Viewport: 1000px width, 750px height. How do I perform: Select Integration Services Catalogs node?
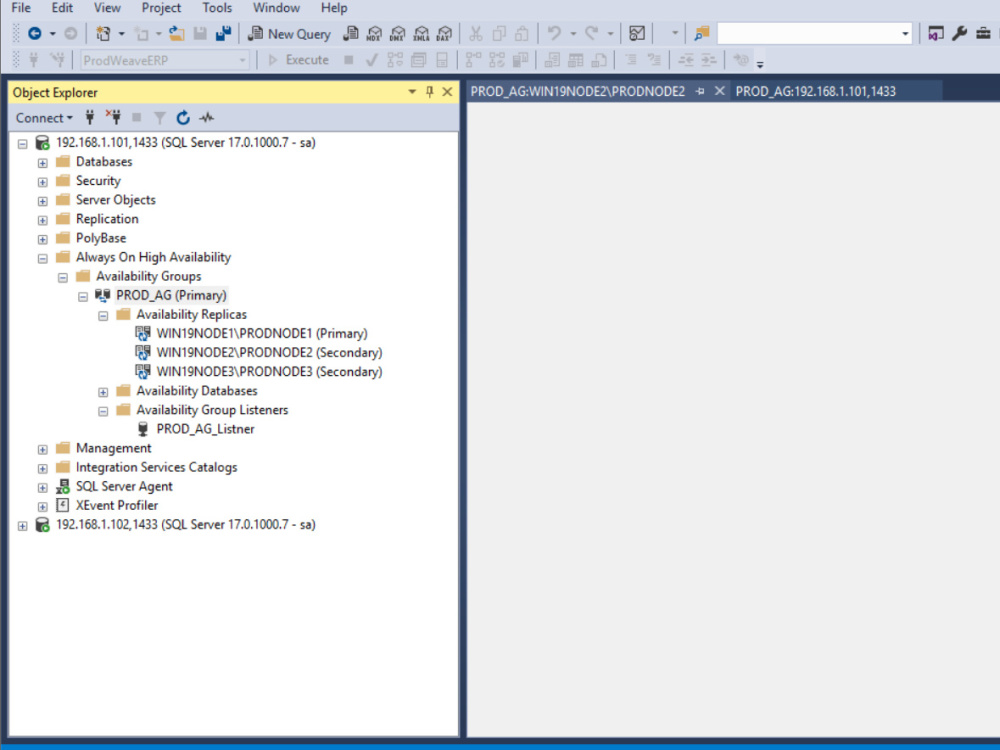coord(156,467)
